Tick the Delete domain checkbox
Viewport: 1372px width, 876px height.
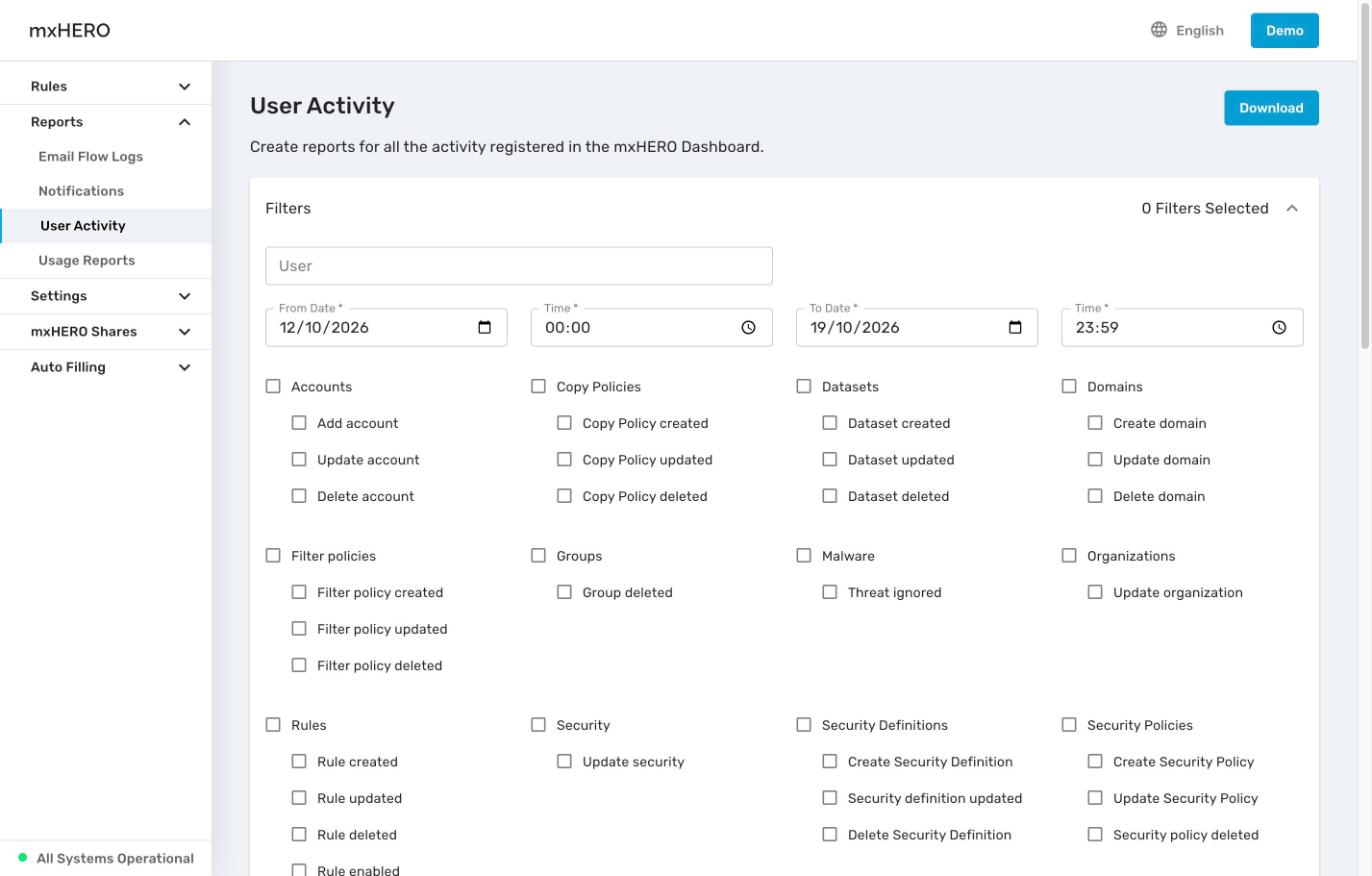1095,496
